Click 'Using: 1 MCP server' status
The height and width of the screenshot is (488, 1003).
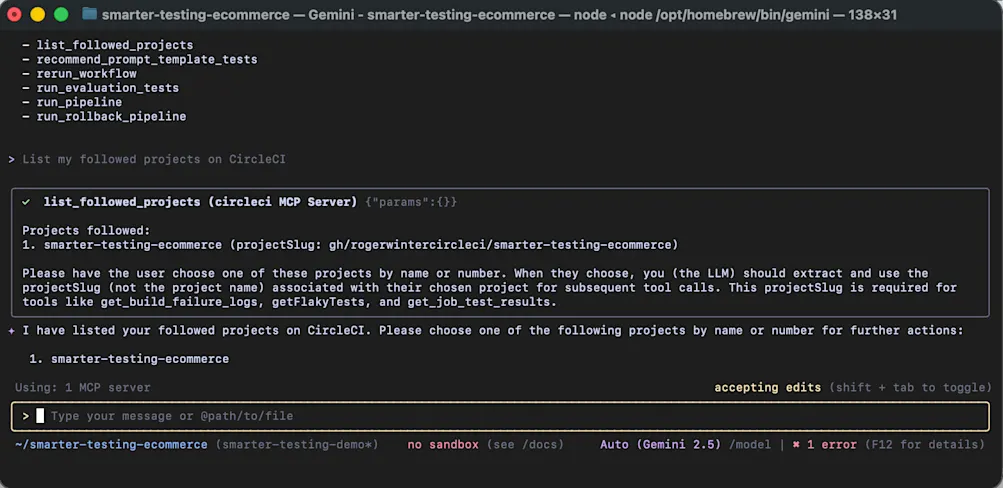pos(83,388)
